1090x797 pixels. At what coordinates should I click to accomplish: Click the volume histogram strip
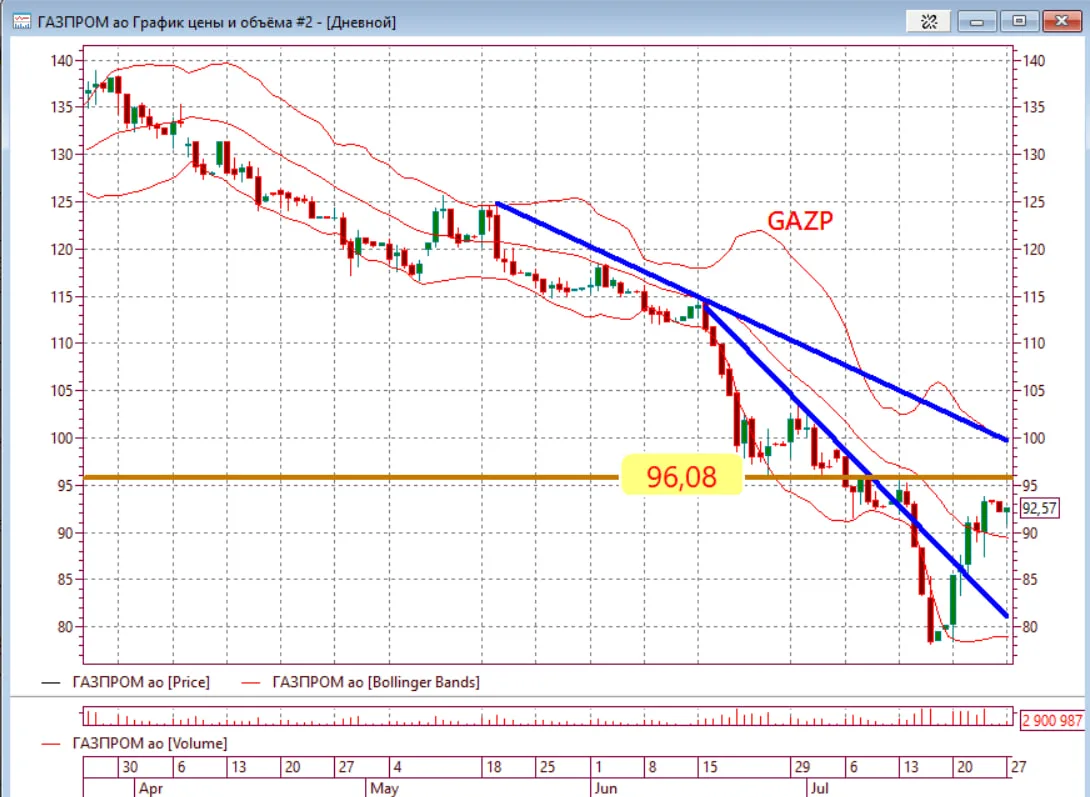tap(548, 716)
